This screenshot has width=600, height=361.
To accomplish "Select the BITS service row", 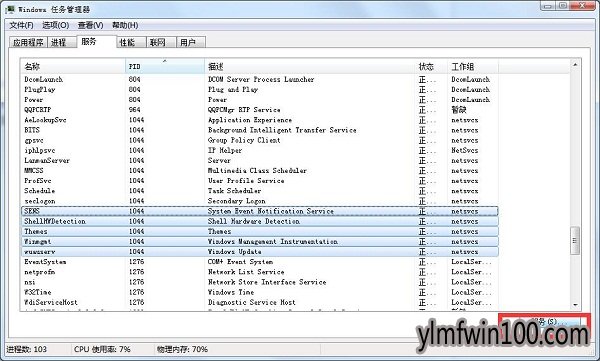I will tap(259, 130).
